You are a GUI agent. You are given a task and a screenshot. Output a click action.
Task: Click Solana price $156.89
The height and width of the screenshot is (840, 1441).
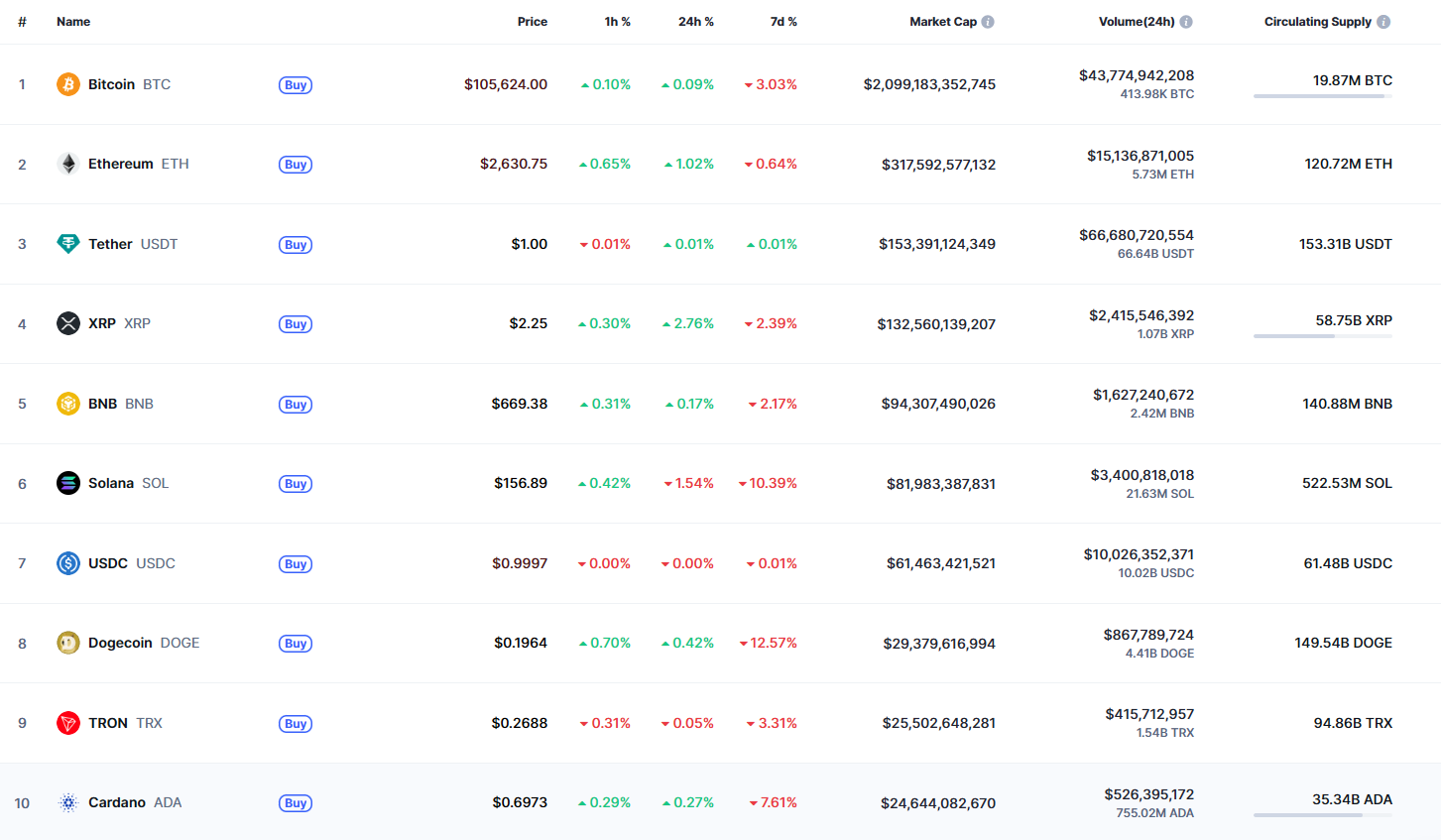point(521,483)
